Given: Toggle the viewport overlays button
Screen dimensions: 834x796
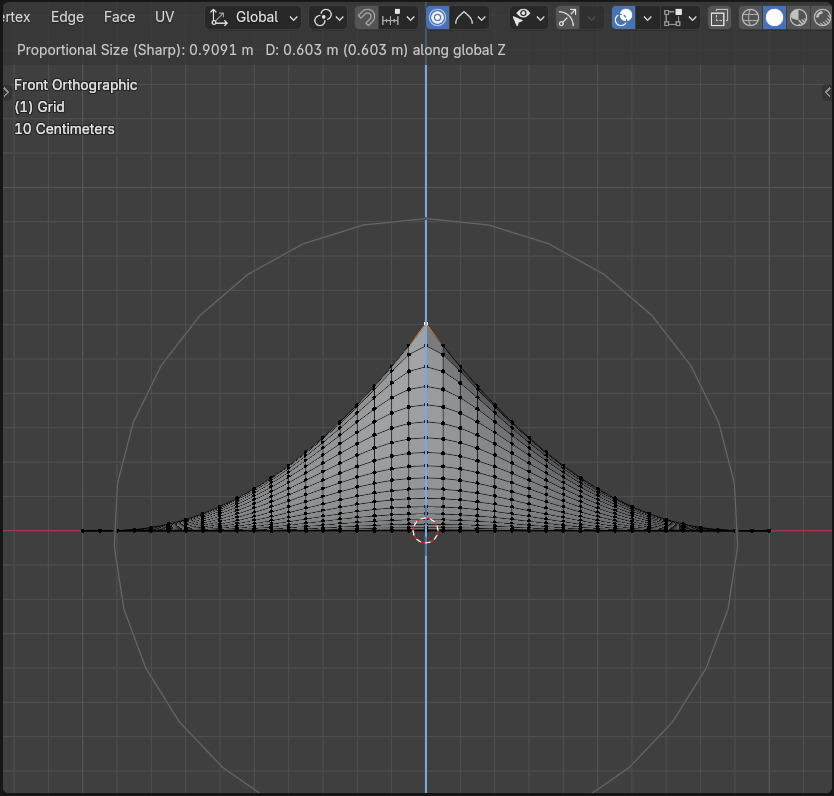Looking at the screenshot, I should pyautogui.click(x=623, y=18).
